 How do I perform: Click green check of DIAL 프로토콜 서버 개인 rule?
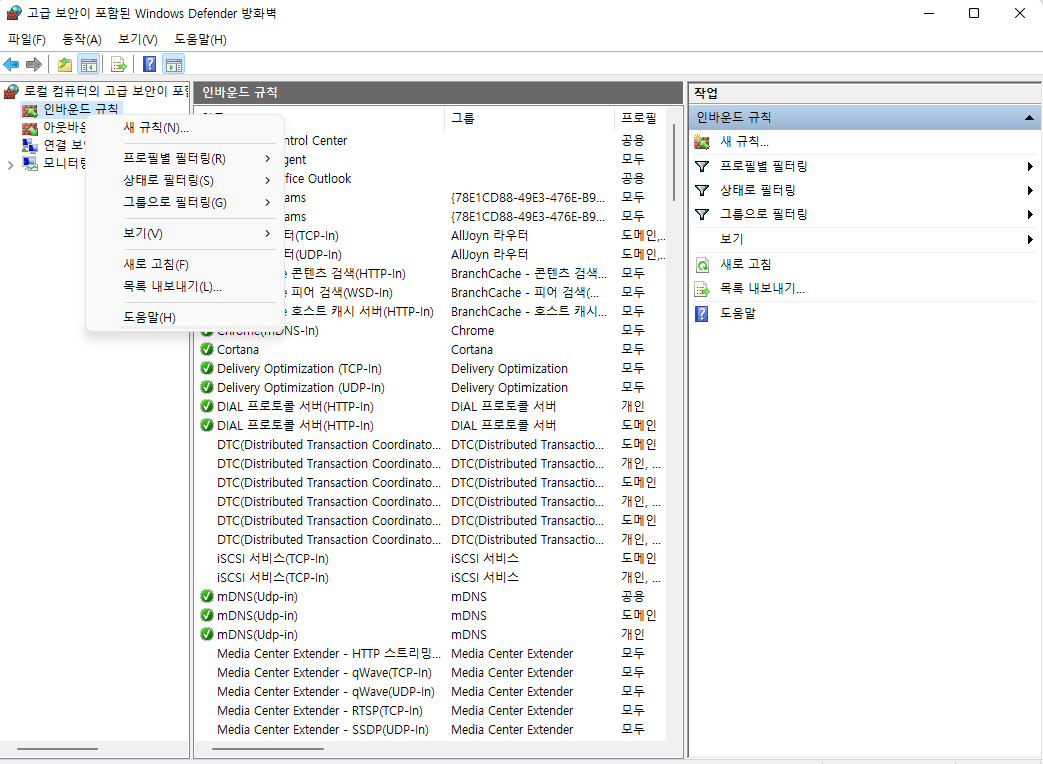pos(207,406)
